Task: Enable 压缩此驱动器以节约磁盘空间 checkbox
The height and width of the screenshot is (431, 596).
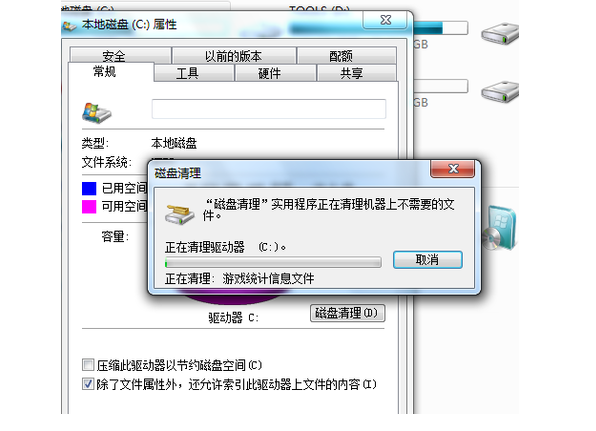Action: pos(88,365)
